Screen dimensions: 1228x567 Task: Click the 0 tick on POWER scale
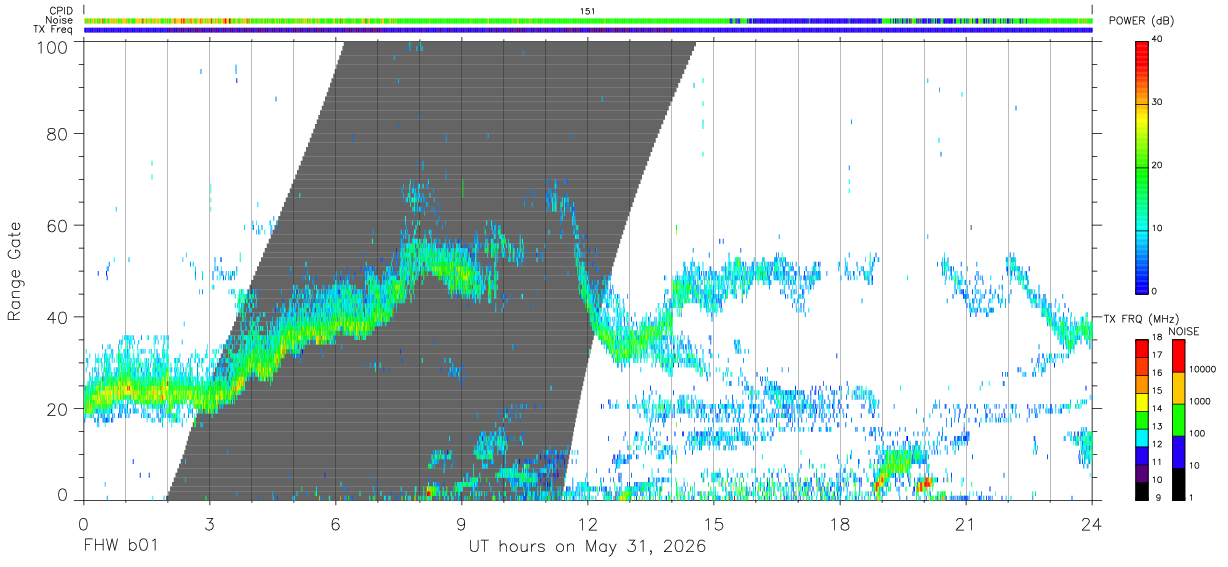[1155, 291]
